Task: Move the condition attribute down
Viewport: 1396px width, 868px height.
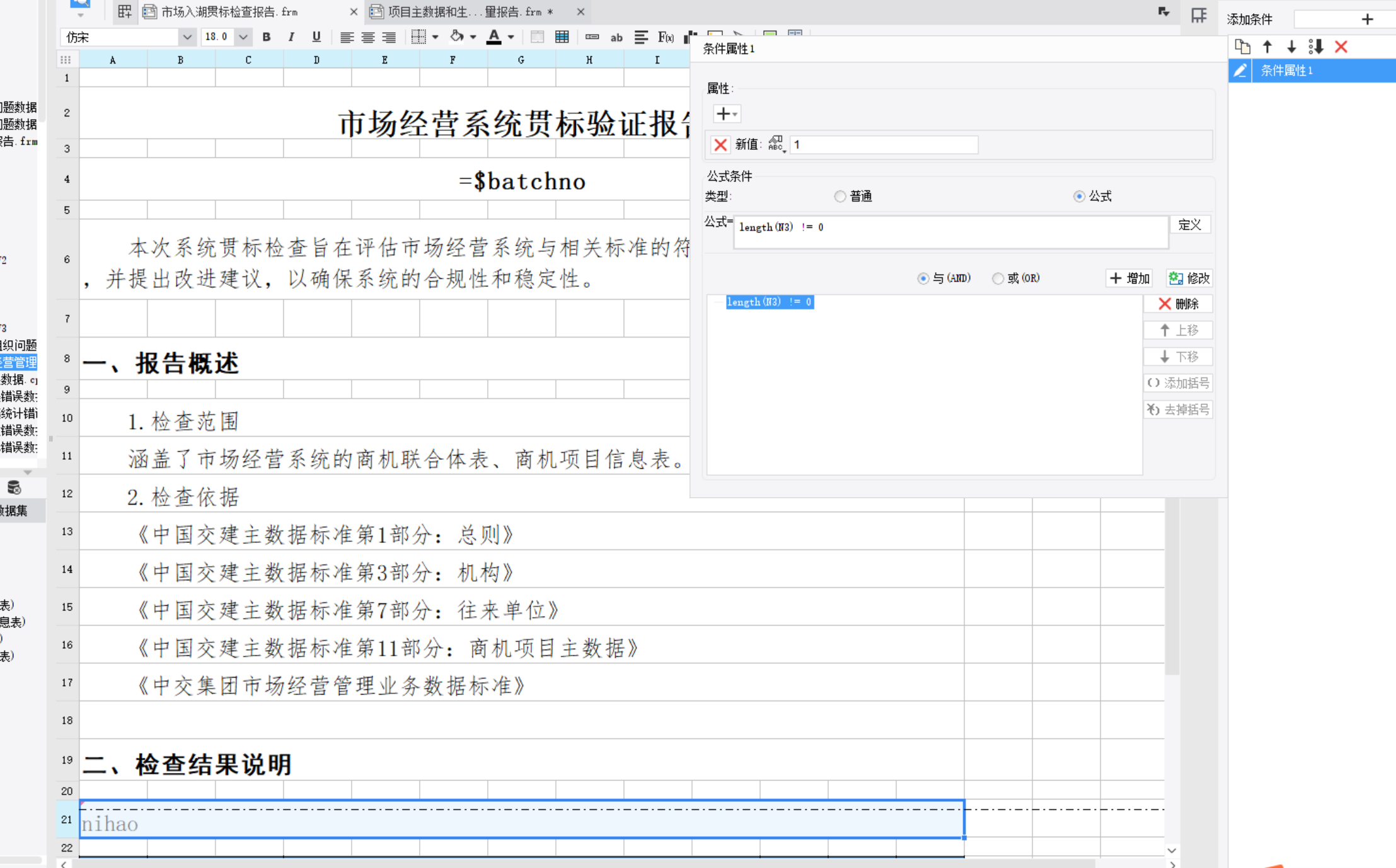Action: pyautogui.click(x=1291, y=47)
